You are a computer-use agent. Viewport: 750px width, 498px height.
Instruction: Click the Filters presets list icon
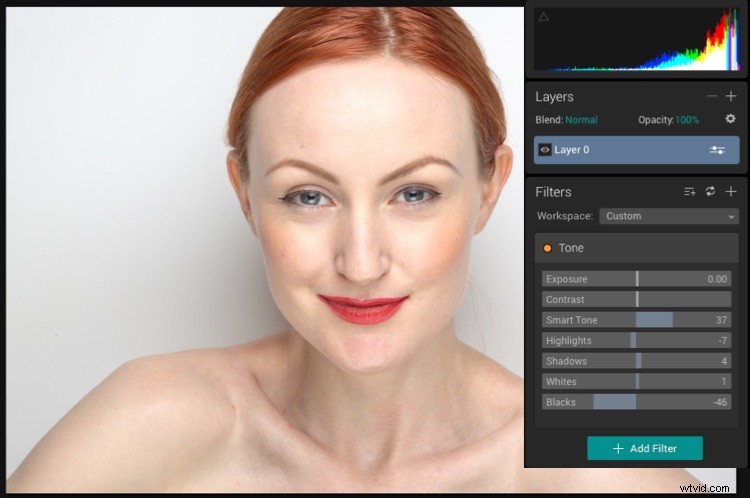(x=690, y=192)
